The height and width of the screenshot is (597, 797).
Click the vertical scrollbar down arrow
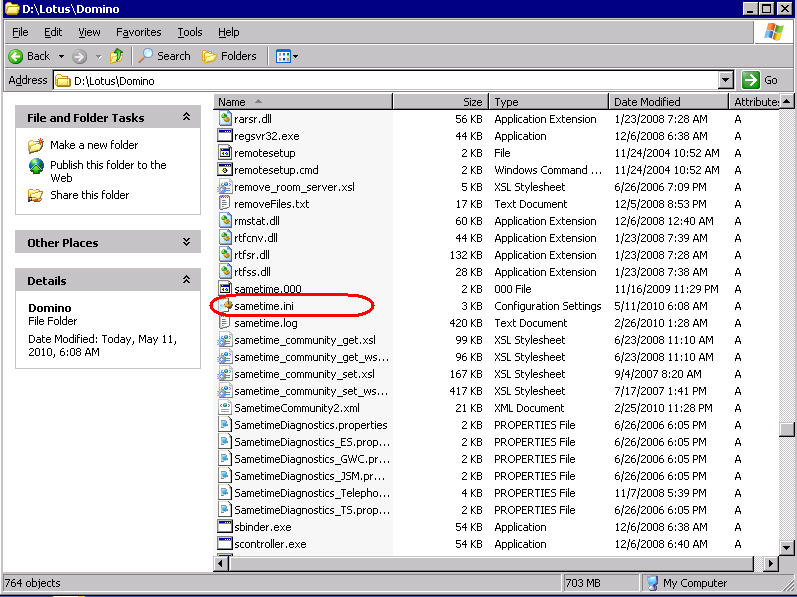click(786, 548)
